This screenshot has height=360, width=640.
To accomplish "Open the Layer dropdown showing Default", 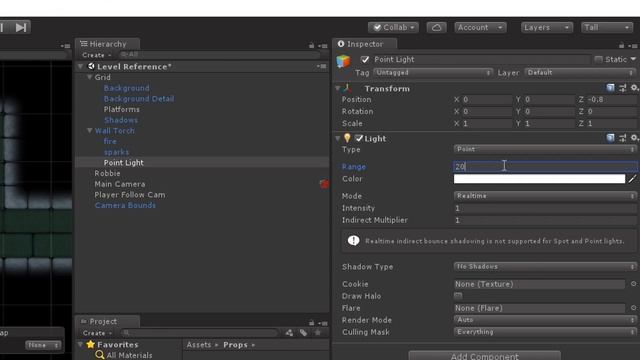I will (580, 73).
